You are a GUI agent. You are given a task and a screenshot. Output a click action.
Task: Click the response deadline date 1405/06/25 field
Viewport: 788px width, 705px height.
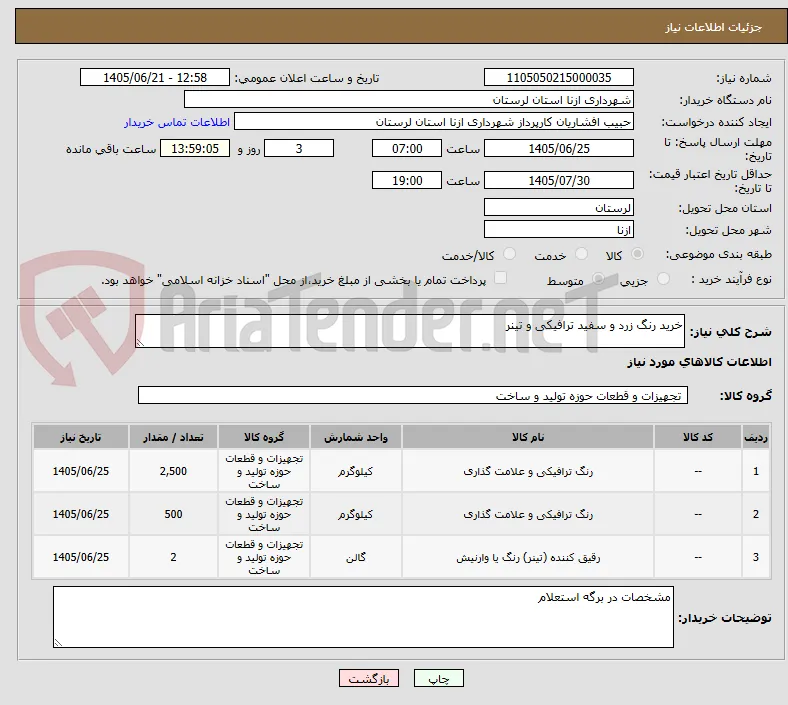coord(558,148)
